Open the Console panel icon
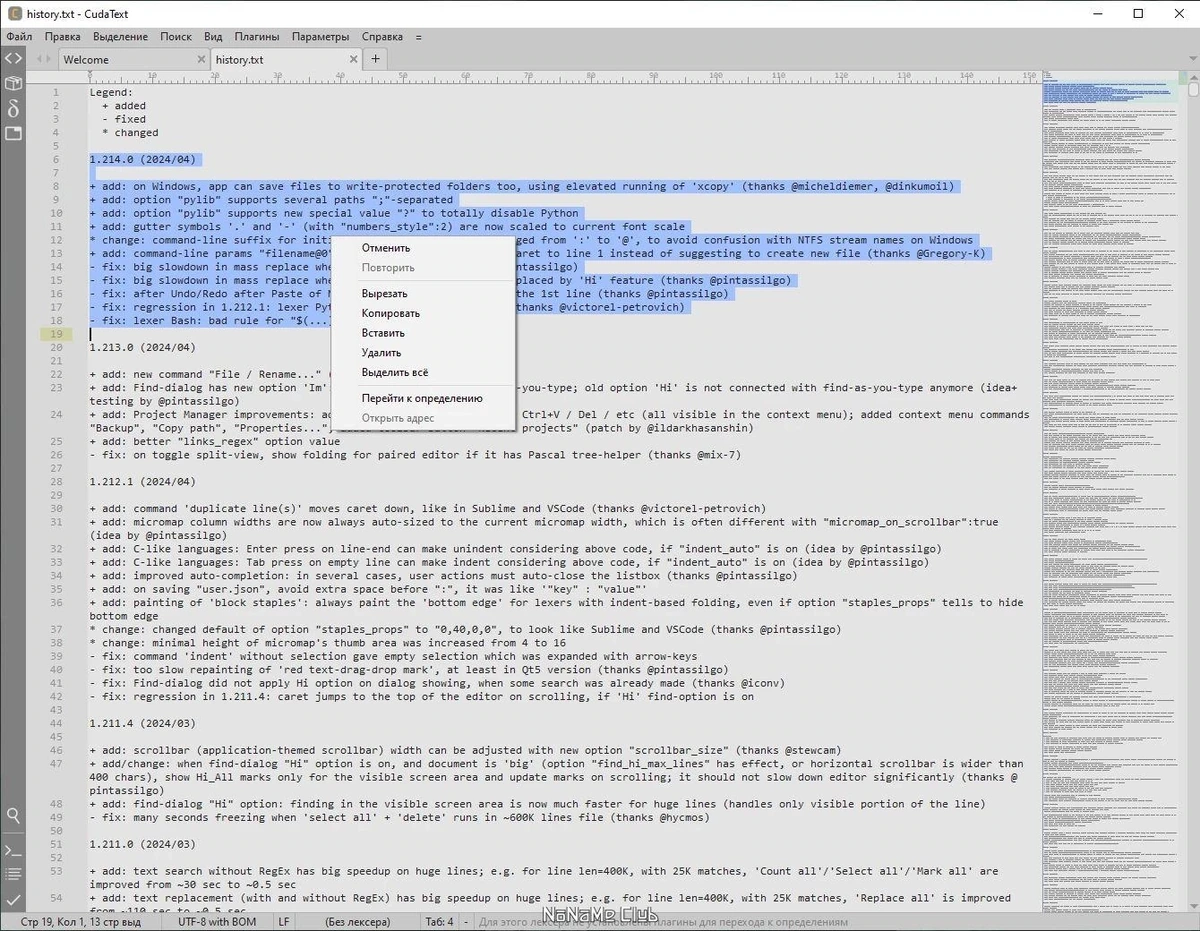 point(13,850)
